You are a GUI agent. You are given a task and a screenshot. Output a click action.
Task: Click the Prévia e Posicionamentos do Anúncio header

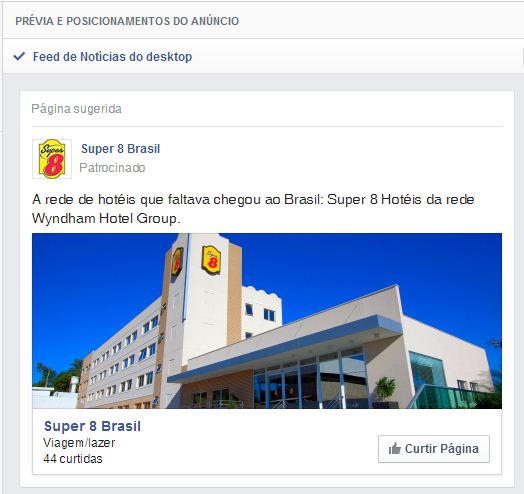coord(127,21)
